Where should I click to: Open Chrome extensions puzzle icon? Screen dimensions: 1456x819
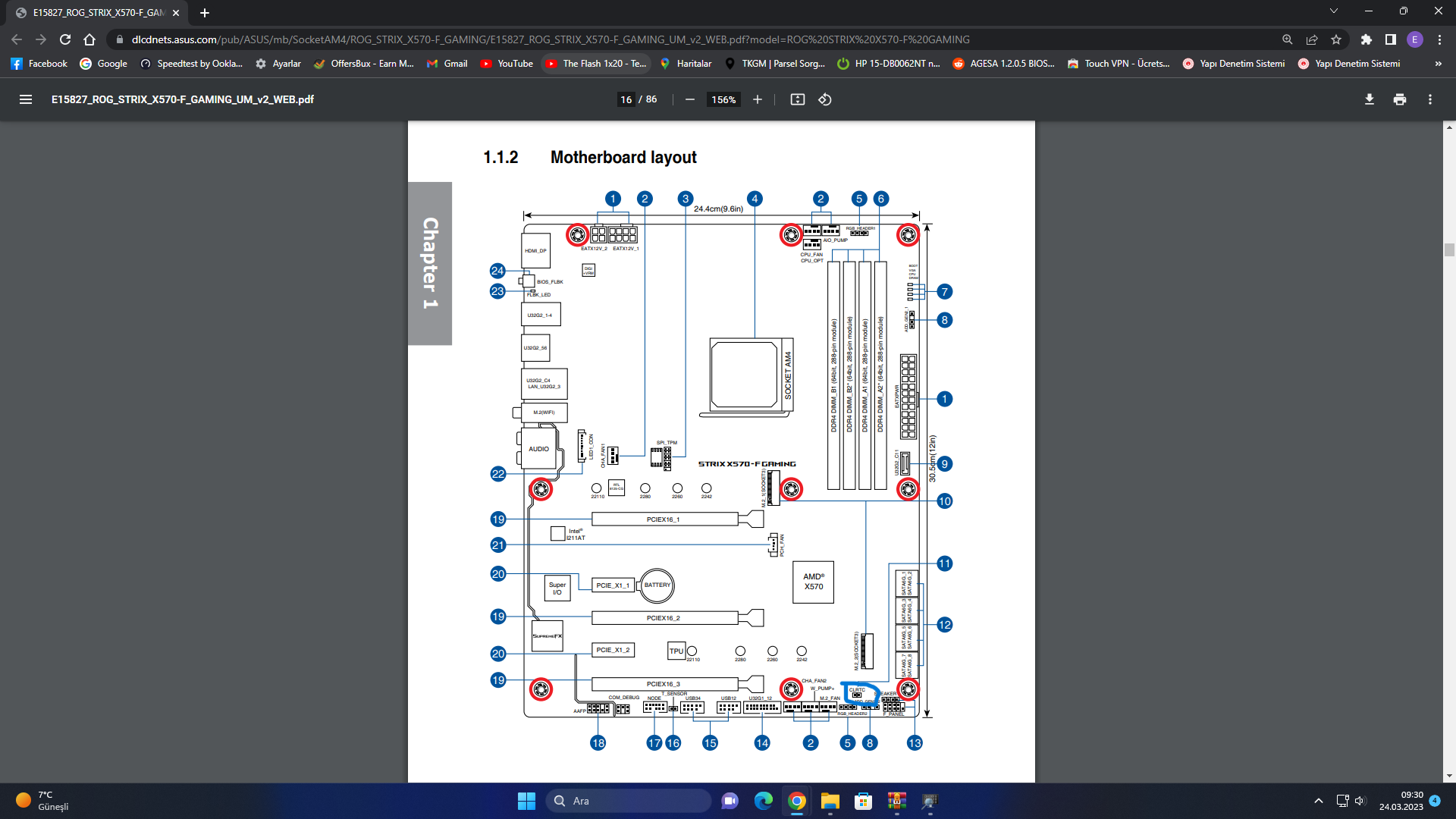click(x=1367, y=39)
